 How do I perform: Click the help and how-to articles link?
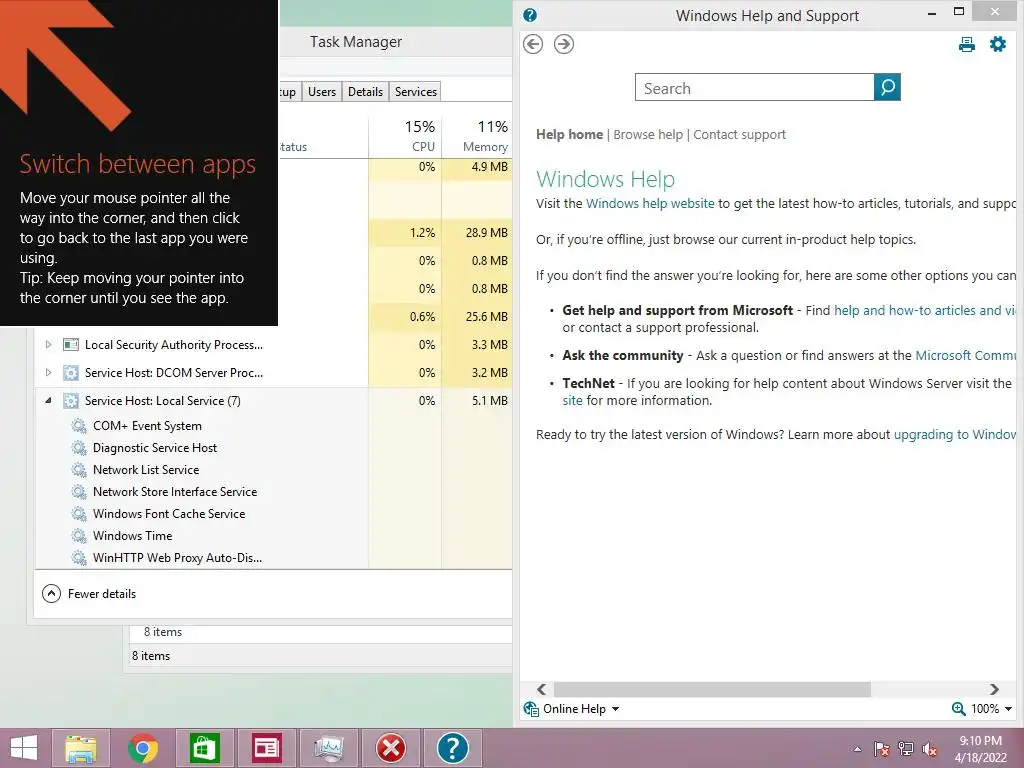[x=925, y=311]
